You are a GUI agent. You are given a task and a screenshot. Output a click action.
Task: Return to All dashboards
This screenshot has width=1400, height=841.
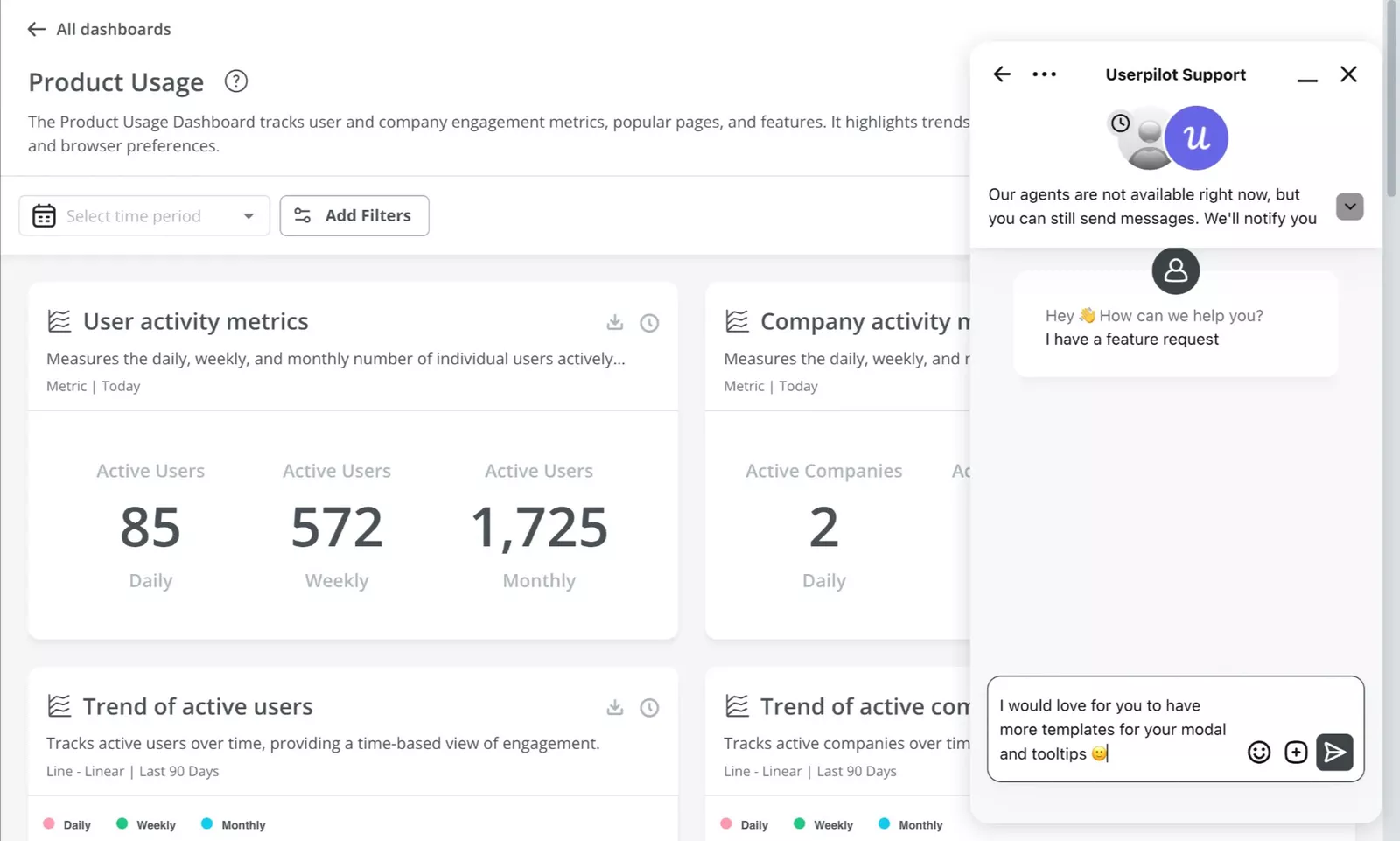pyautogui.click(x=99, y=29)
